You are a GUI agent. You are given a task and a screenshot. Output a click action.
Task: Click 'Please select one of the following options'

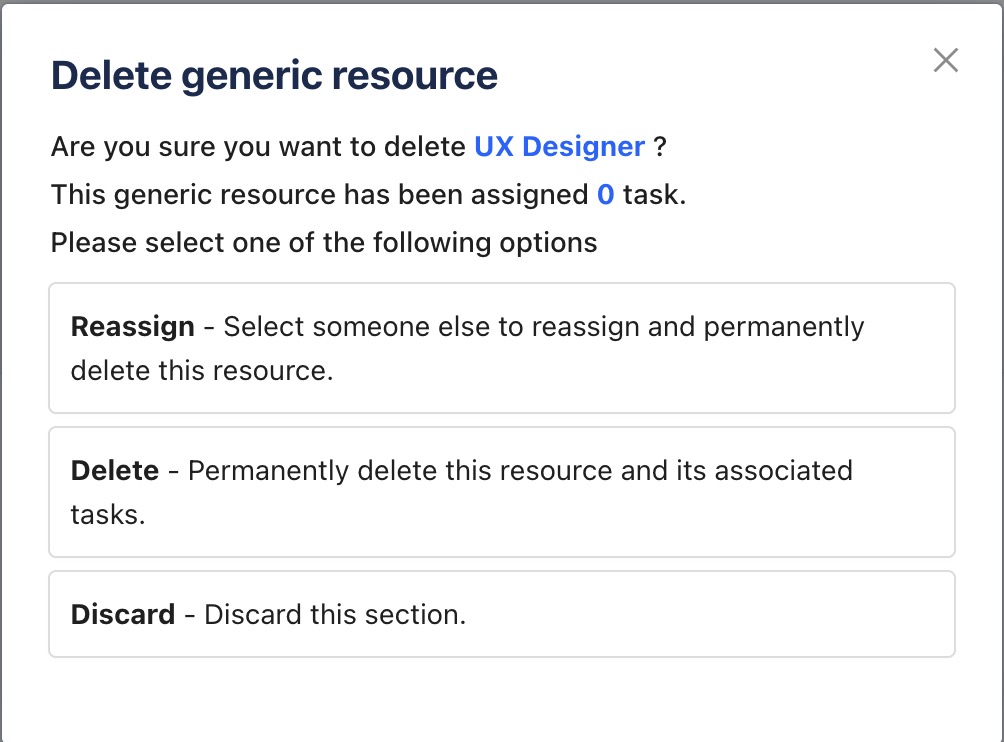point(324,242)
